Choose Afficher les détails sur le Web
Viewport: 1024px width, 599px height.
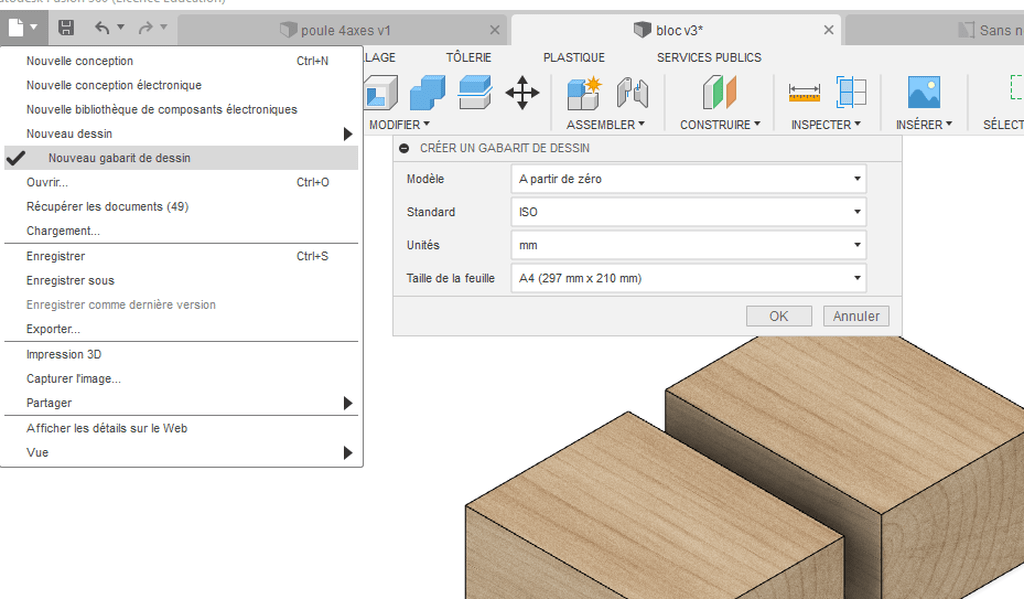[181, 428]
